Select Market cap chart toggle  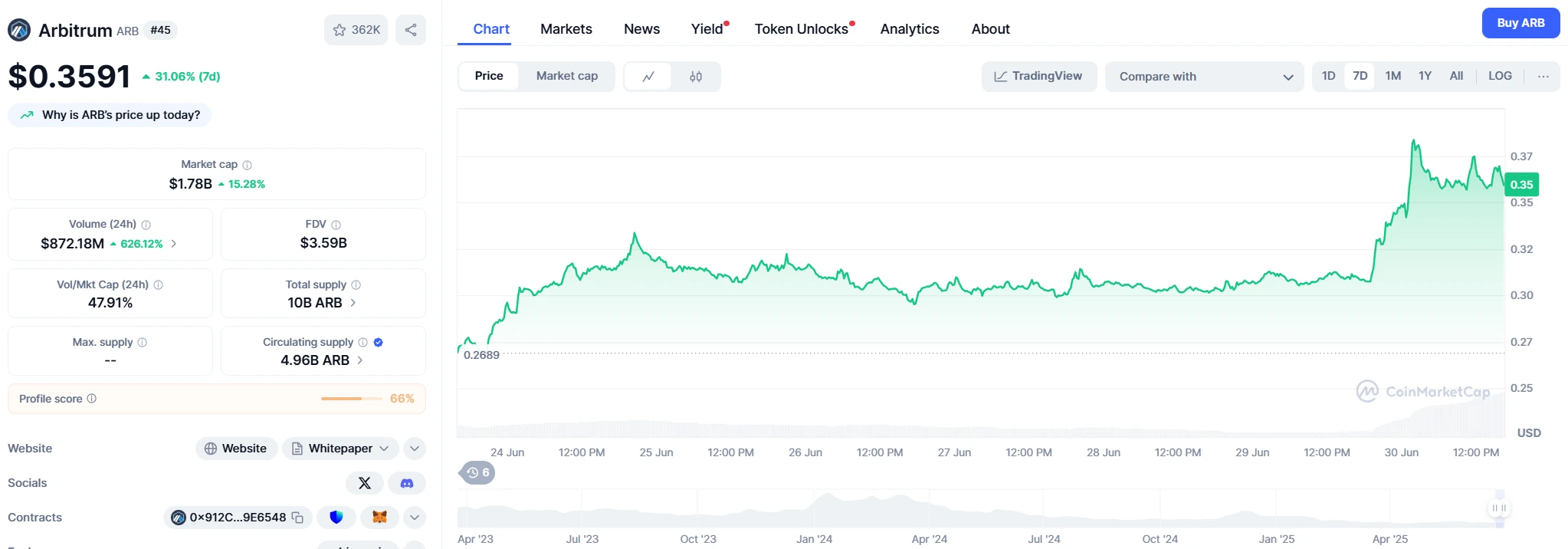[x=567, y=76]
